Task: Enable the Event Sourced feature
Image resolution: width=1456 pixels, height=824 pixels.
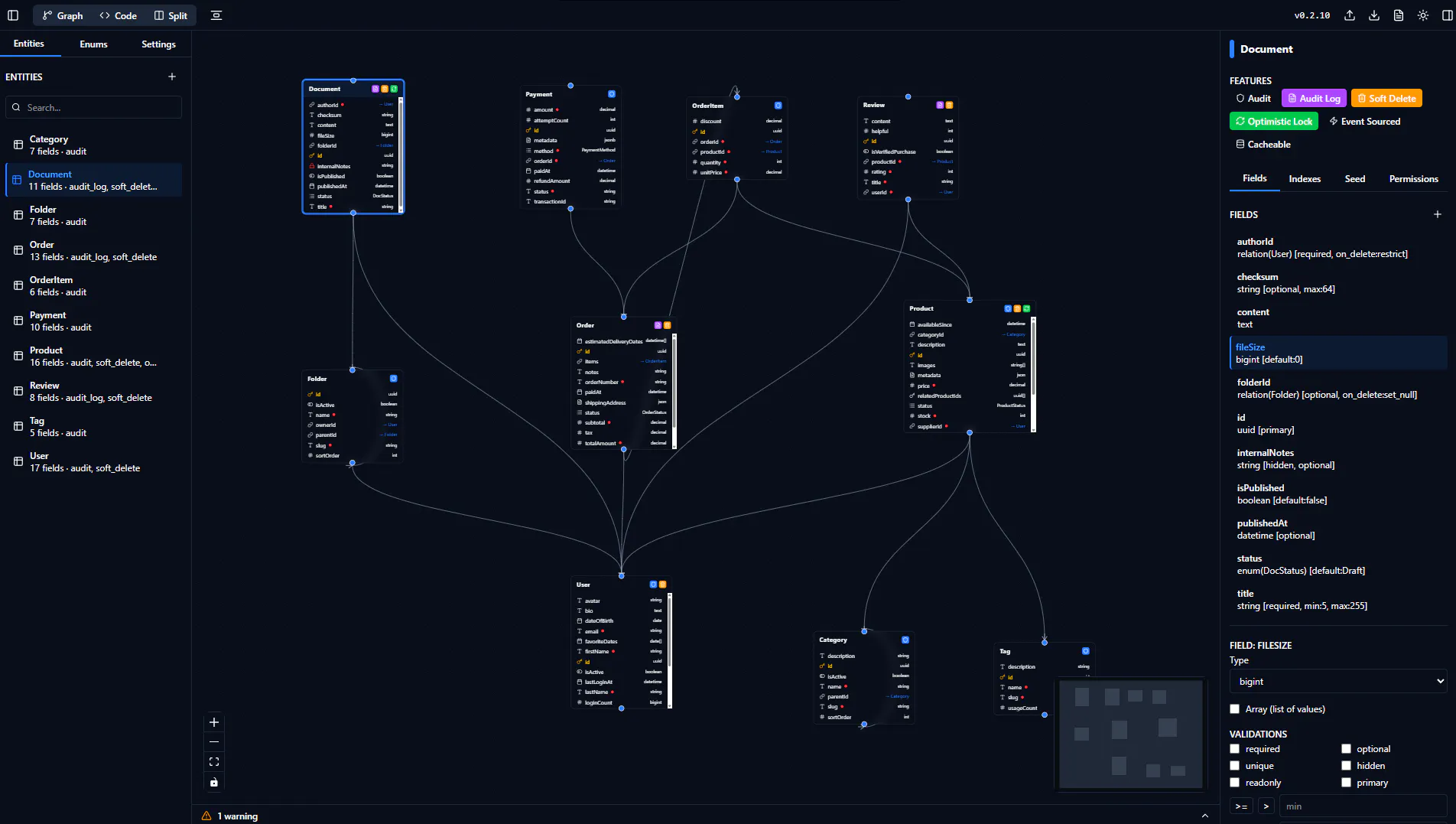Action: (1365, 122)
